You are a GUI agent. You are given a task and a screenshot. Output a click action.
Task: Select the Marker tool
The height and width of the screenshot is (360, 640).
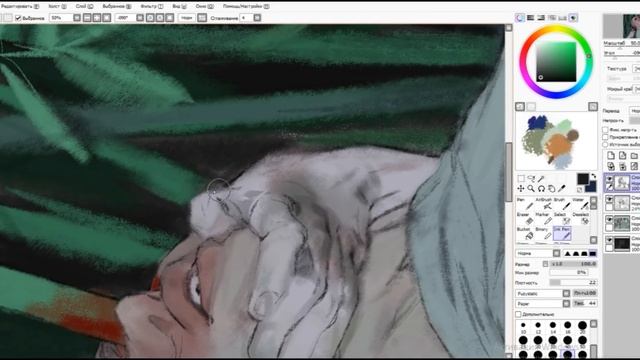coord(543,219)
